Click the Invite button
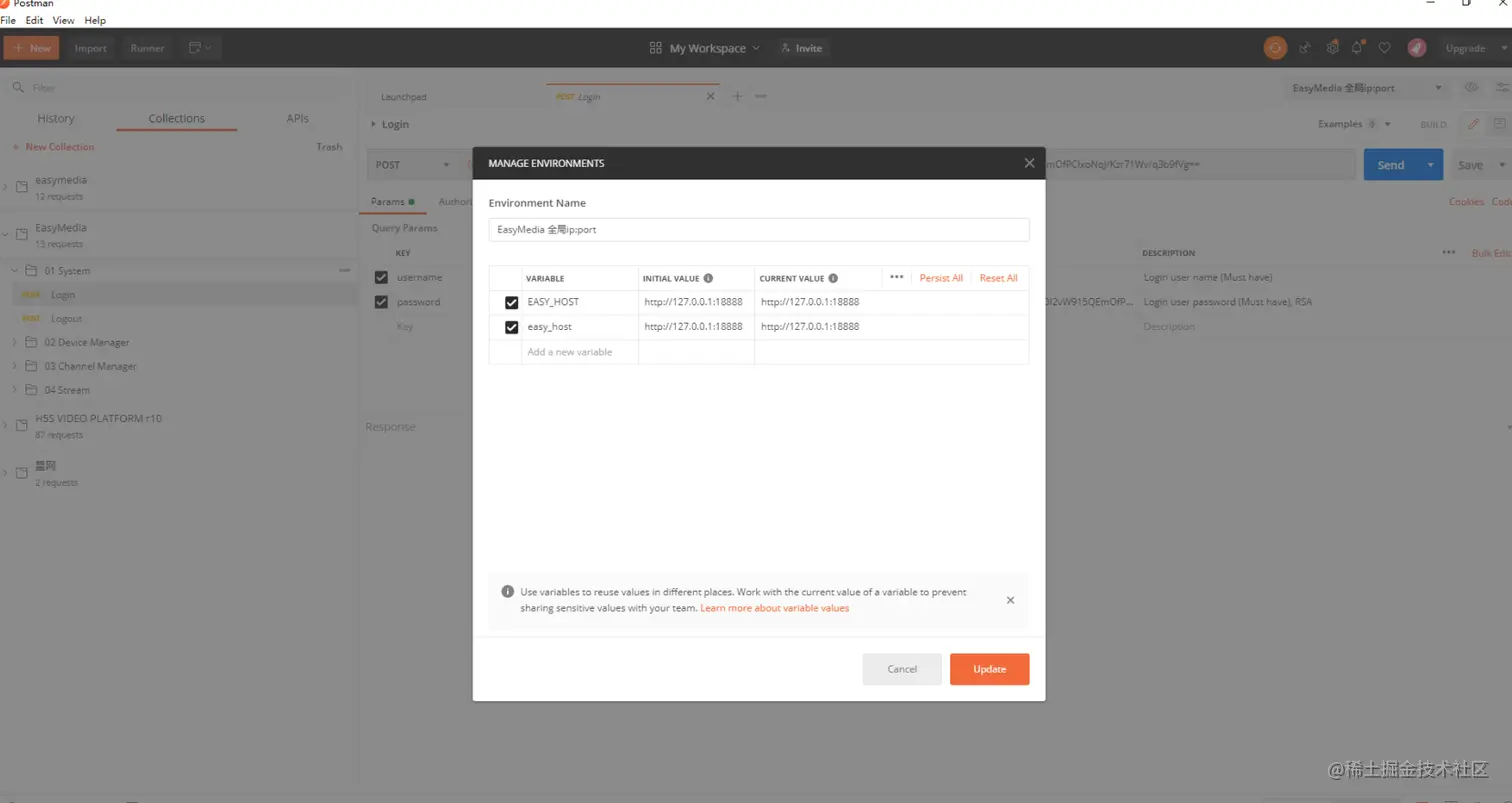The image size is (1512, 803). point(800,48)
